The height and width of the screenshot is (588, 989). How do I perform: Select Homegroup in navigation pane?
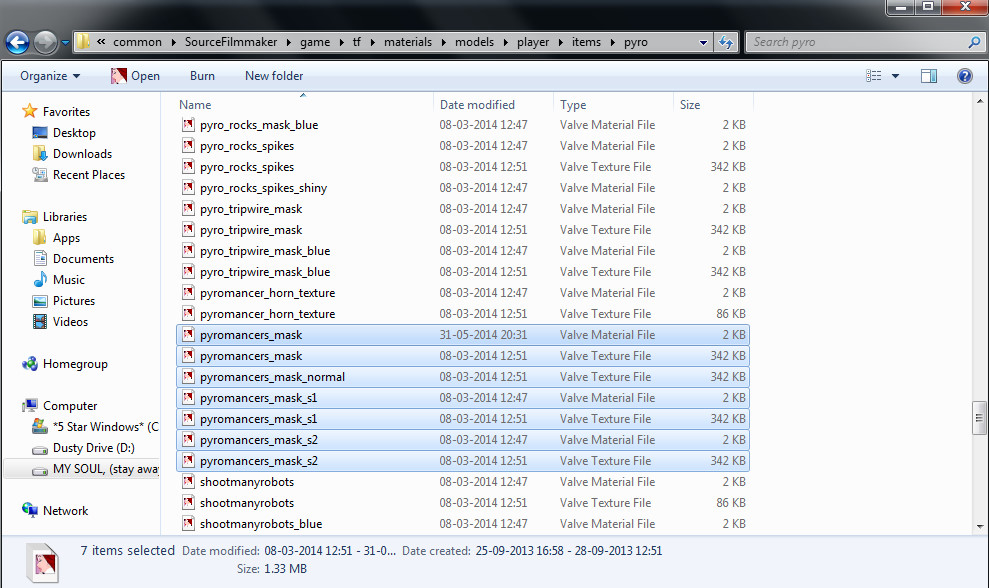75,364
